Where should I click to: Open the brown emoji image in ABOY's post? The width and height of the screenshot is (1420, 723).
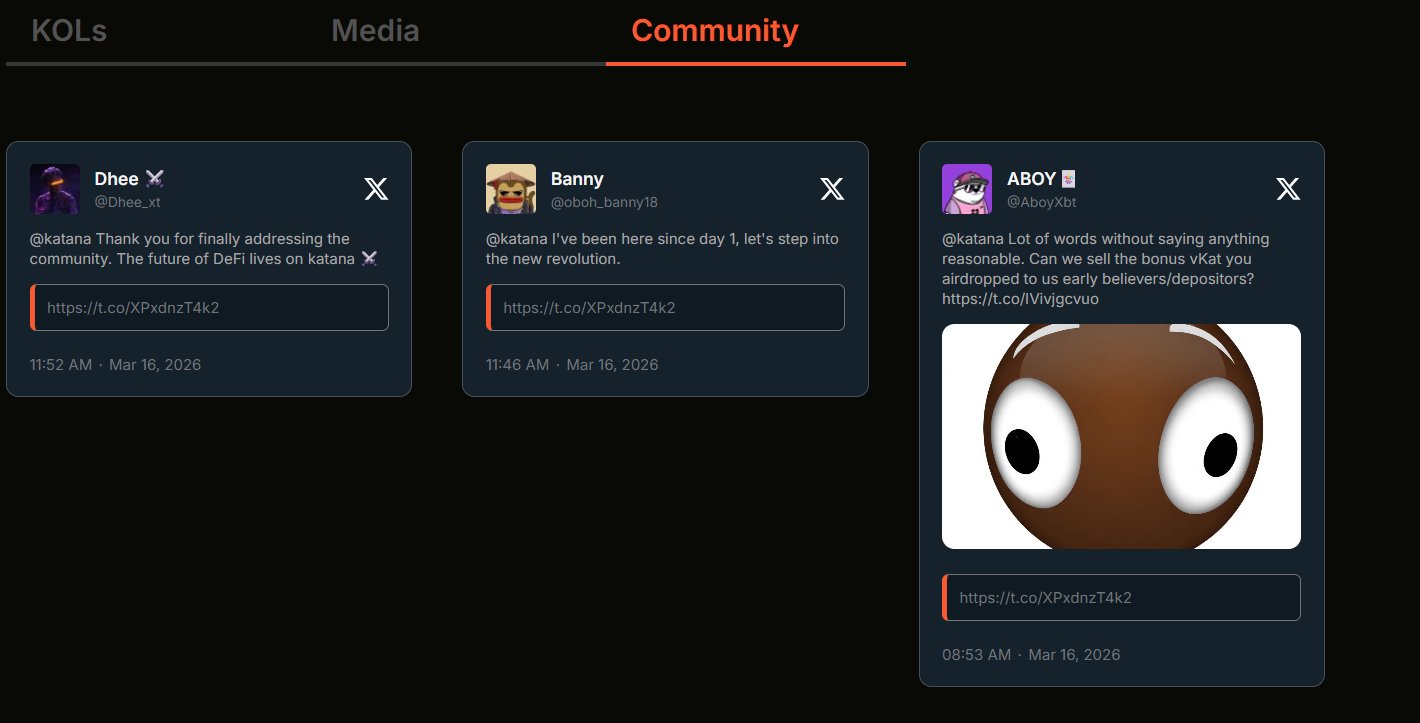pos(1122,436)
